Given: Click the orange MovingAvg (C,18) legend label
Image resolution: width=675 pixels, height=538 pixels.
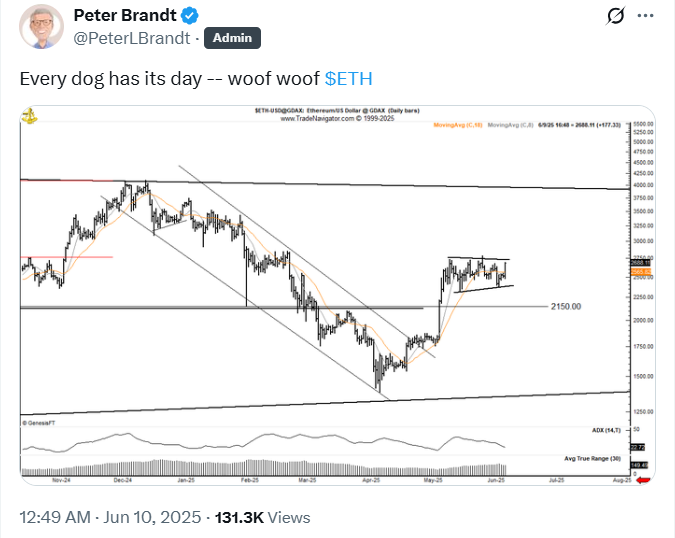Looking at the screenshot, I should pos(459,125).
